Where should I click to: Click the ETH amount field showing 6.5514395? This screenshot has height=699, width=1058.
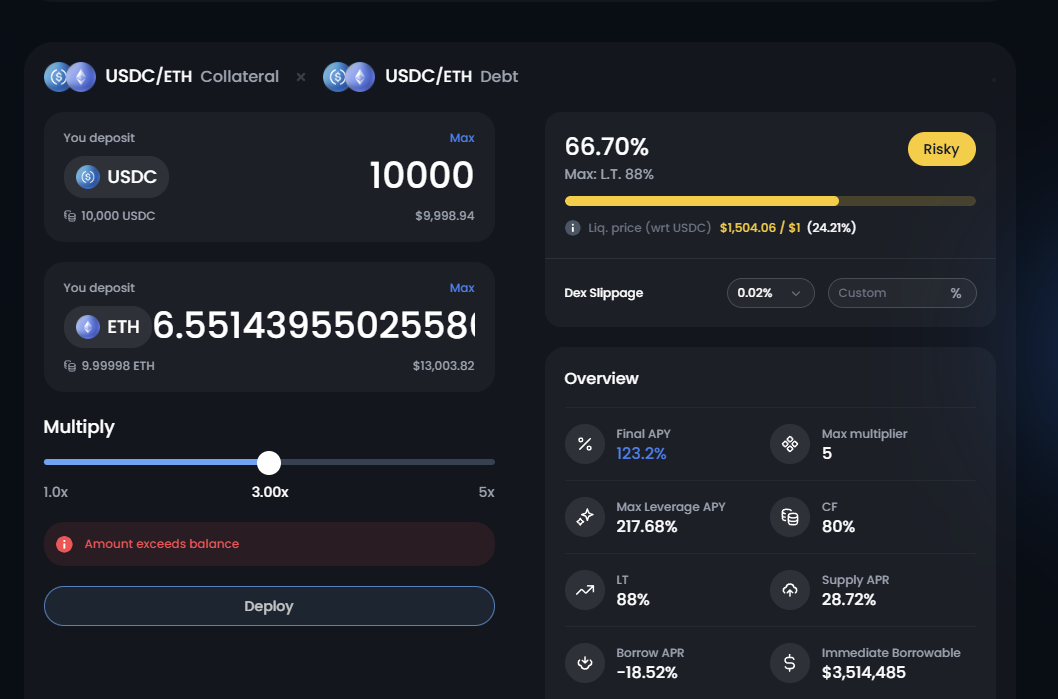[x=314, y=326]
